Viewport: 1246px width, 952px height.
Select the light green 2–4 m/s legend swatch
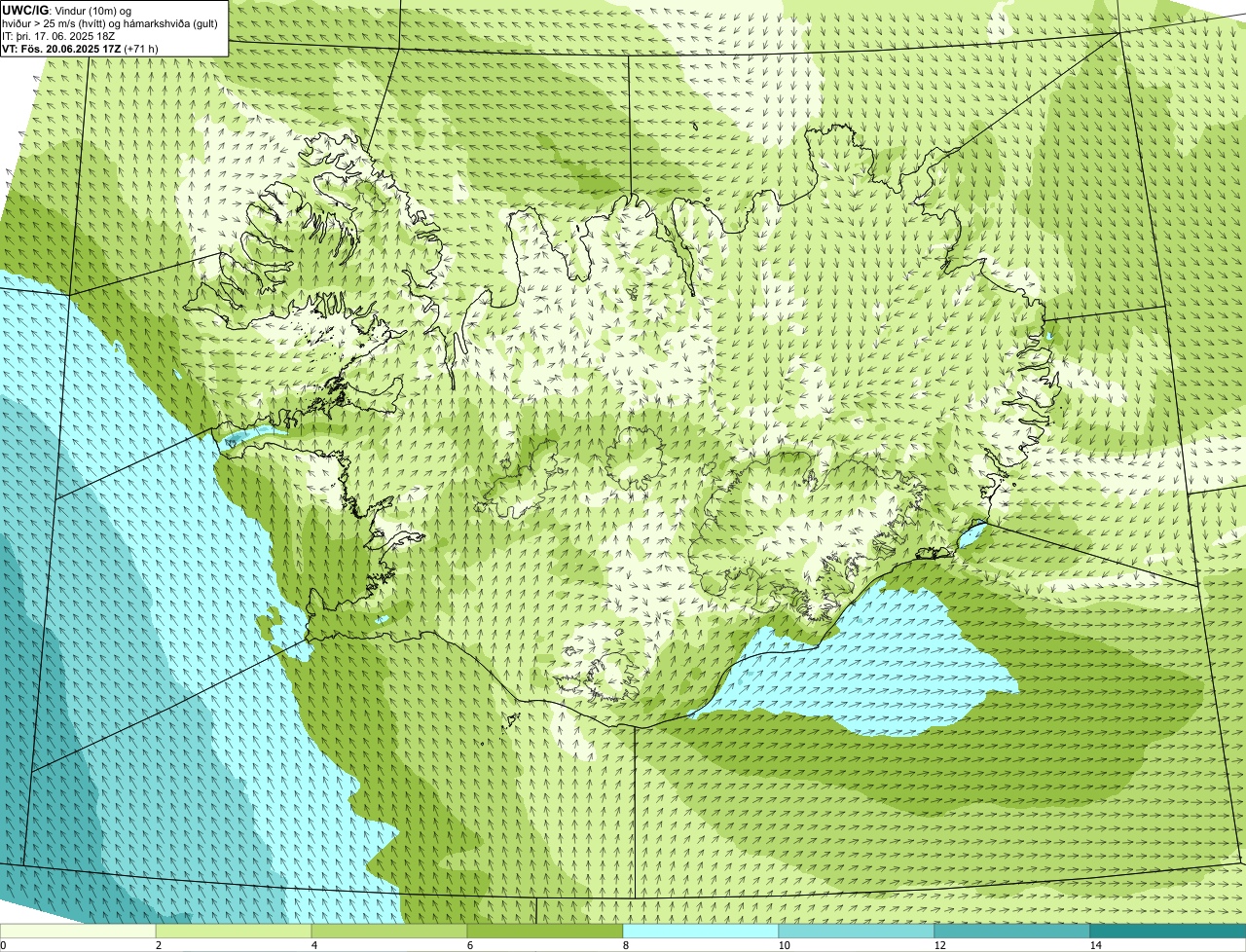click(x=234, y=931)
